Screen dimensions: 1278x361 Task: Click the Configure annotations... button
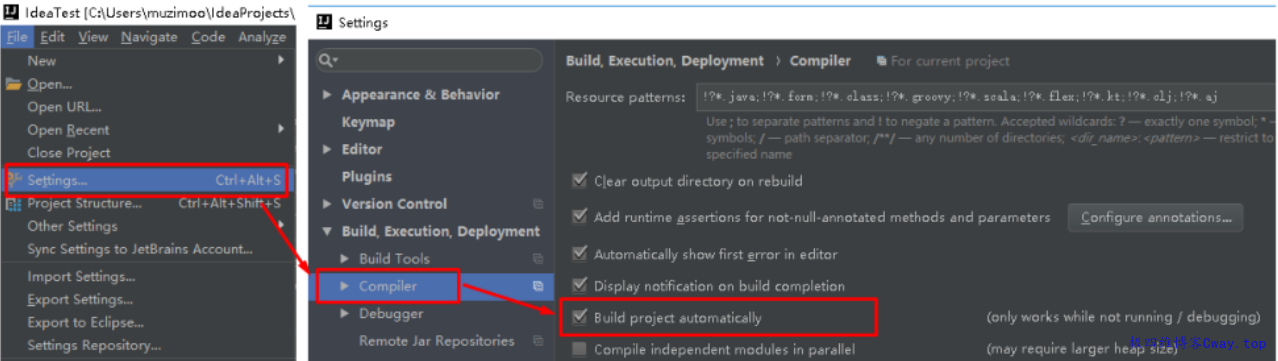pyautogui.click(x=1155, y=217)
